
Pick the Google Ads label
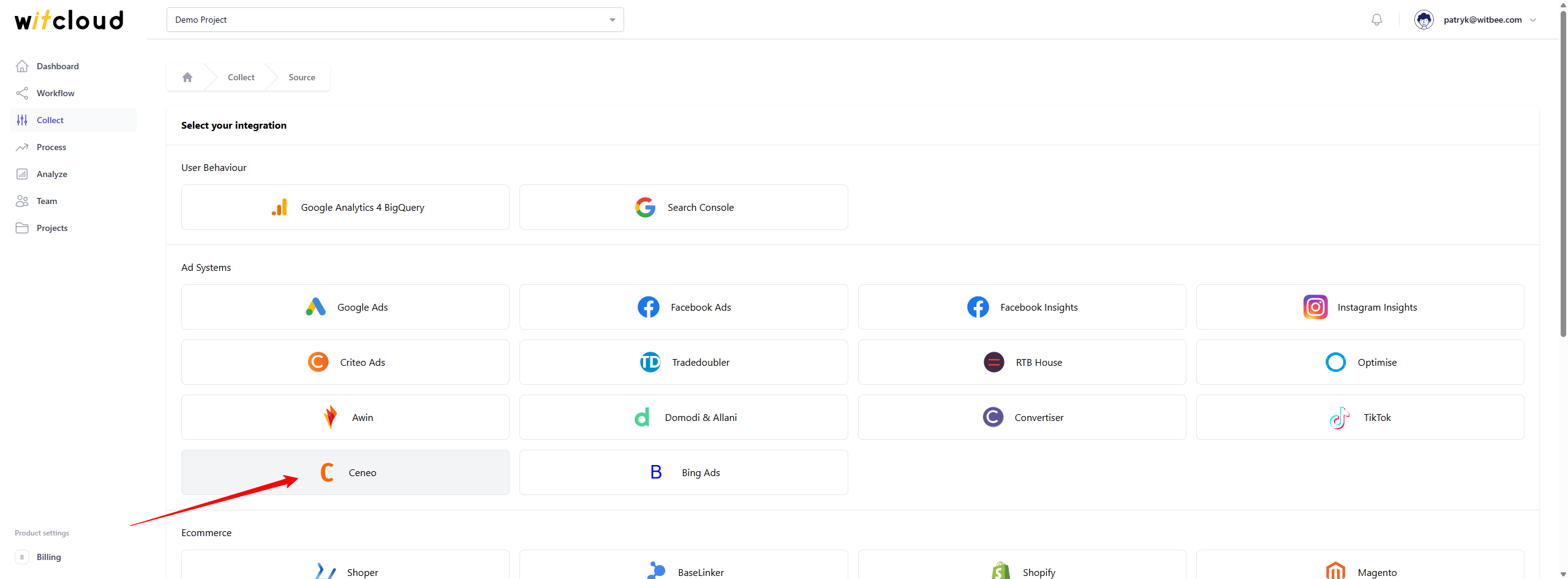[363, 307]
